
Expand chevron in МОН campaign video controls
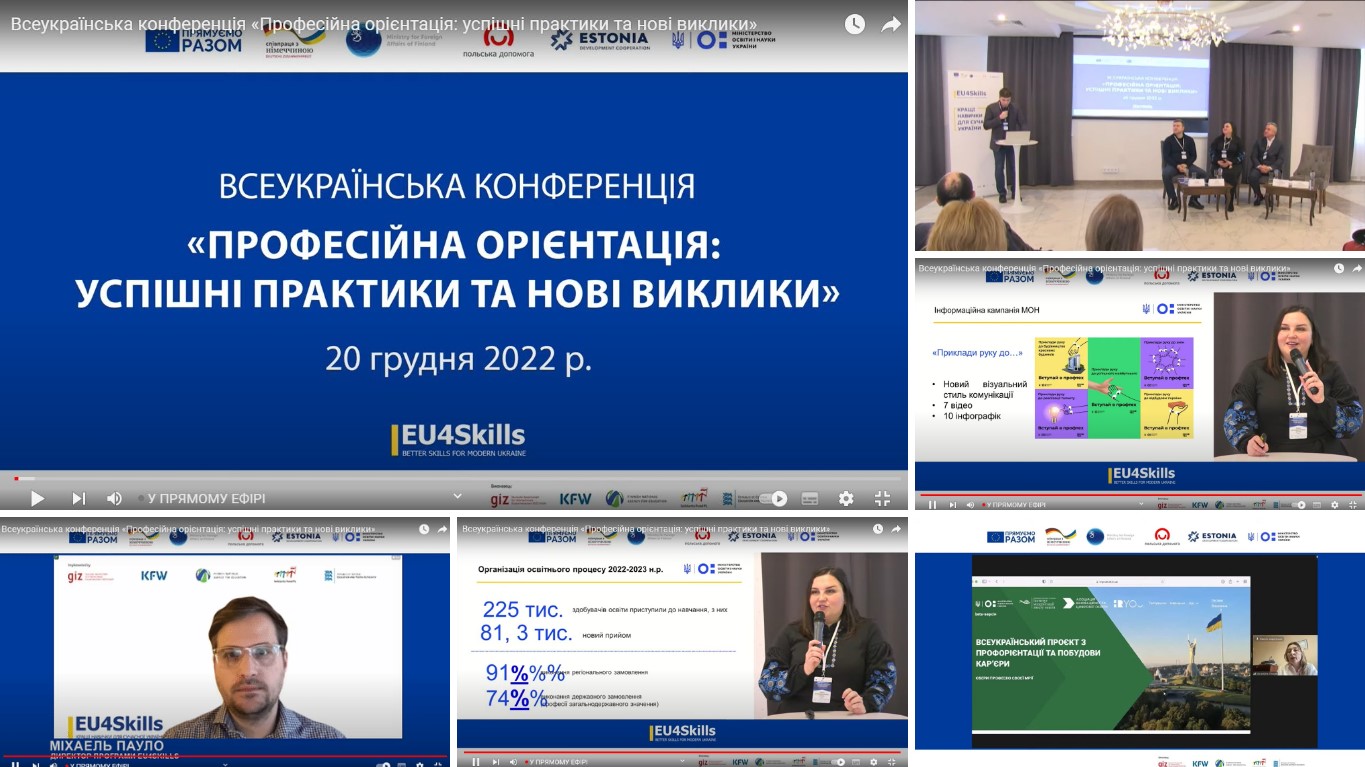(1141, 503)
